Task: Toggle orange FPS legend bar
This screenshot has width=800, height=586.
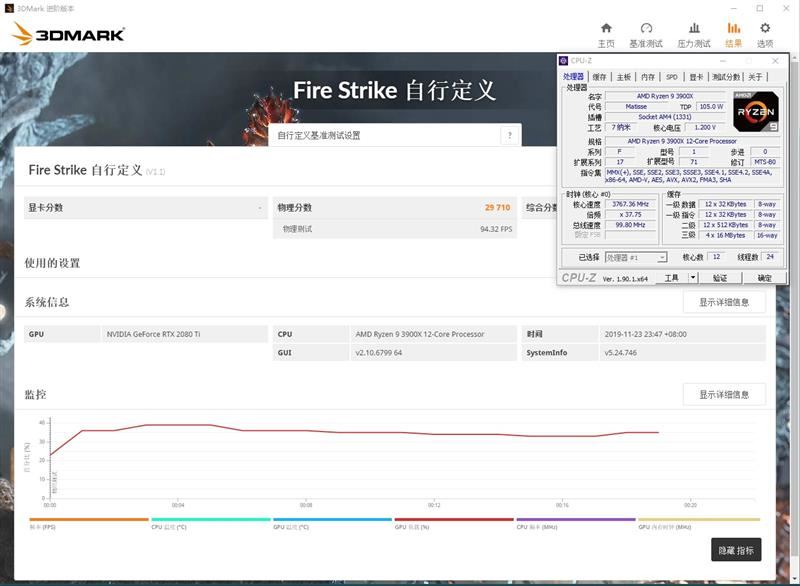Action: coord(89,520)
